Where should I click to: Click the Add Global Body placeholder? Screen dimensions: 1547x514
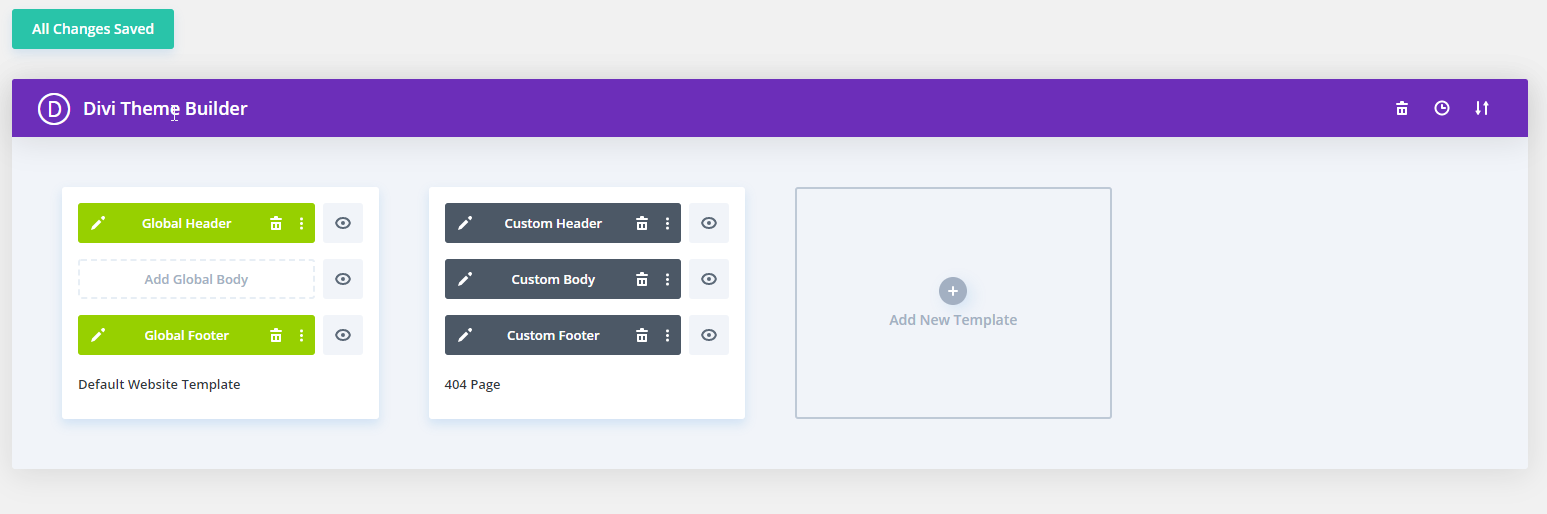click(x=196, y=279)
